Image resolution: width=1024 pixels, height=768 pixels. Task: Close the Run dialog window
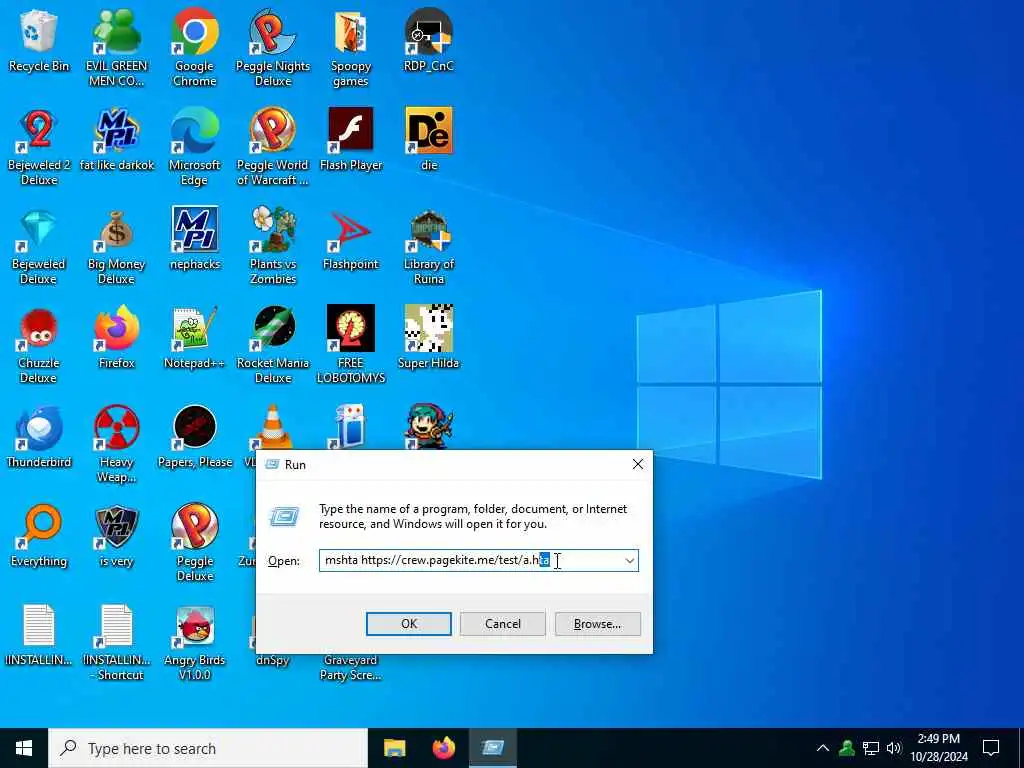(x=637, y=464)
